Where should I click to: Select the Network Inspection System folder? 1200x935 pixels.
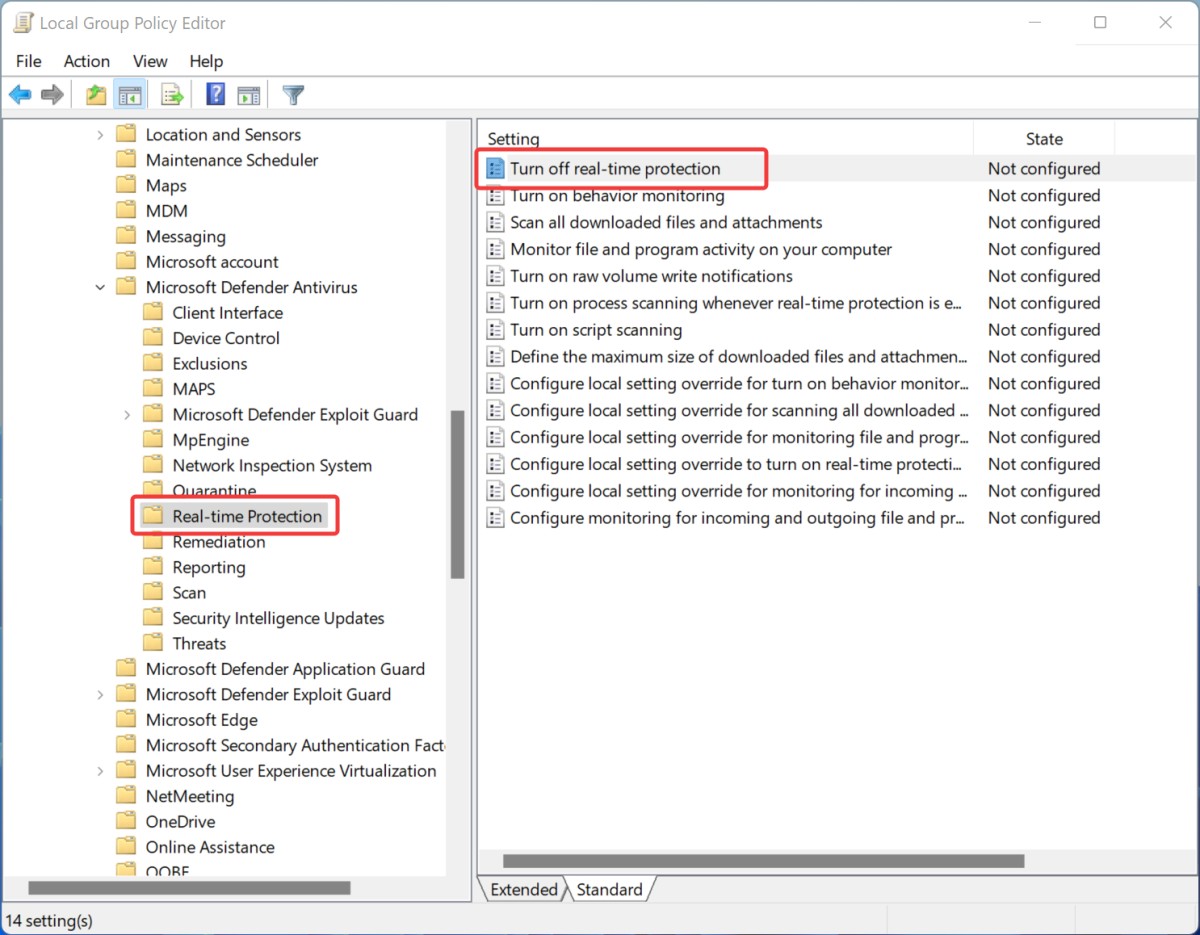point(272,465)
